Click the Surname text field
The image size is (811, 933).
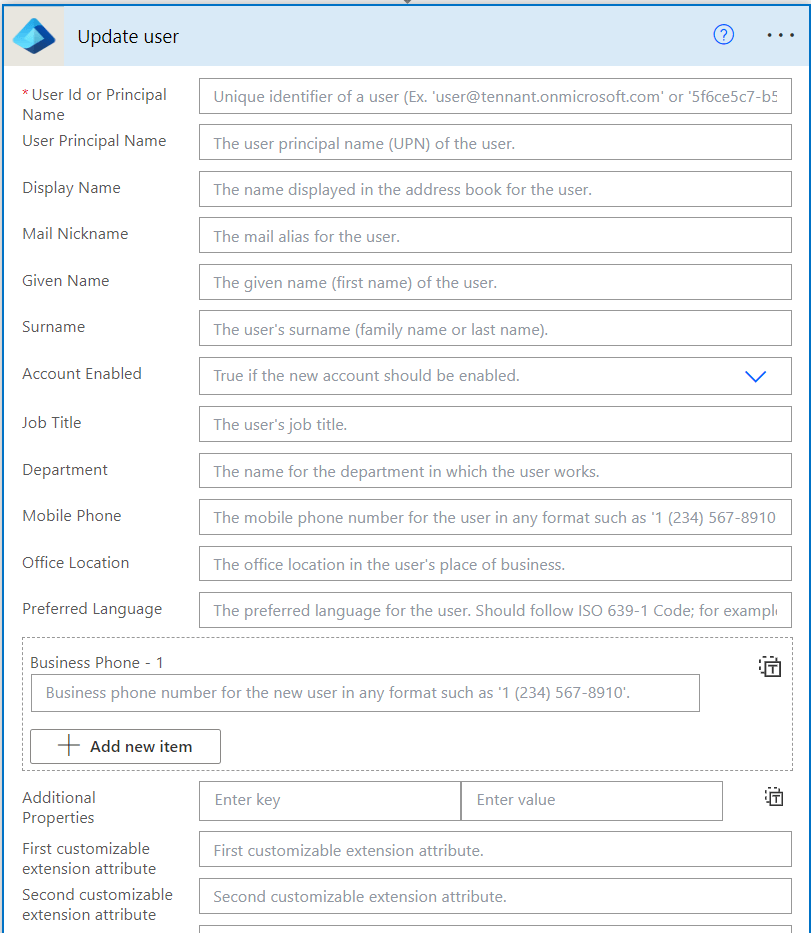coord(495,329)
